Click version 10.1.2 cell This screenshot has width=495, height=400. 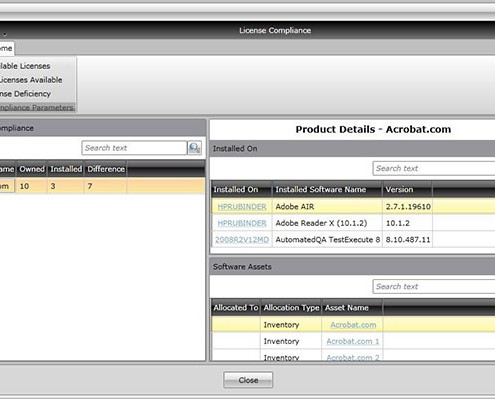click(x=408, y=223)
